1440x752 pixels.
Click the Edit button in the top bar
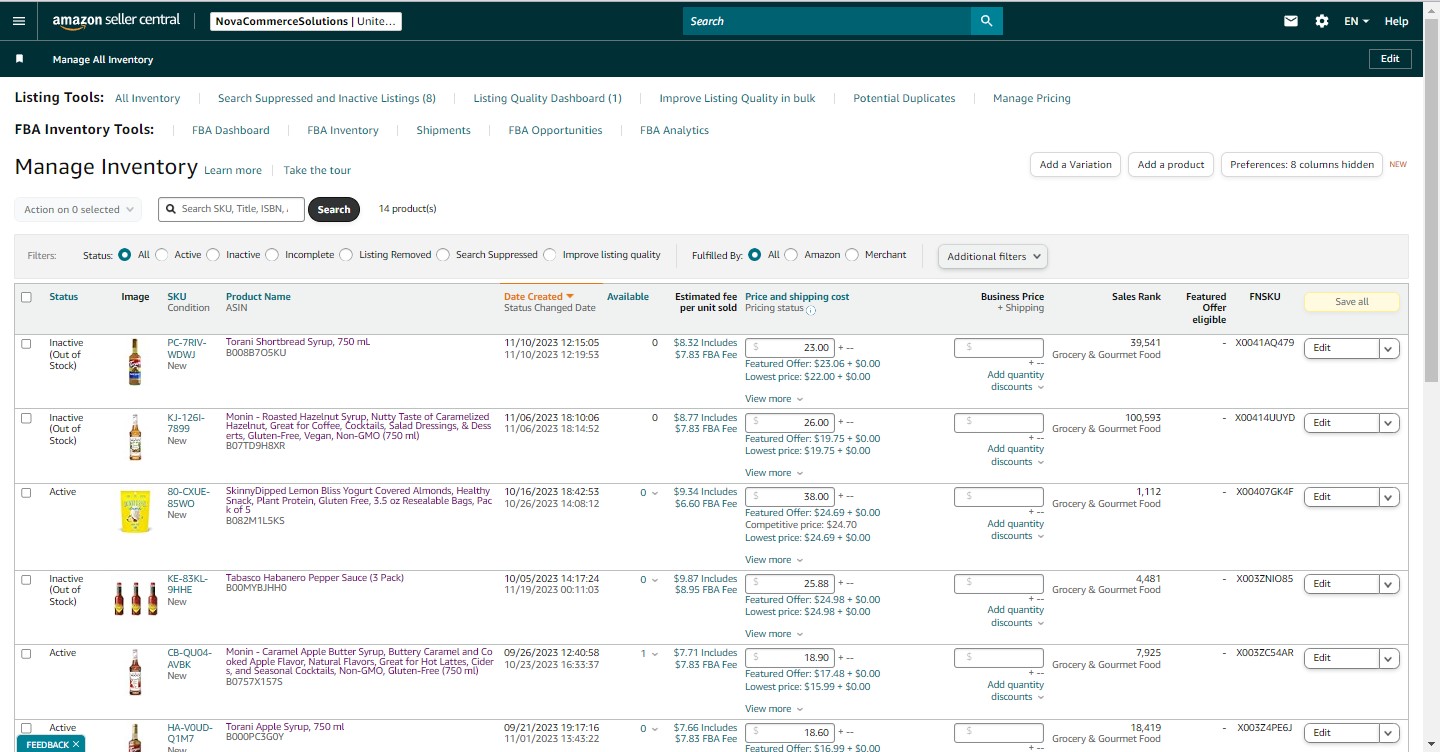(x=1390, y=59)
